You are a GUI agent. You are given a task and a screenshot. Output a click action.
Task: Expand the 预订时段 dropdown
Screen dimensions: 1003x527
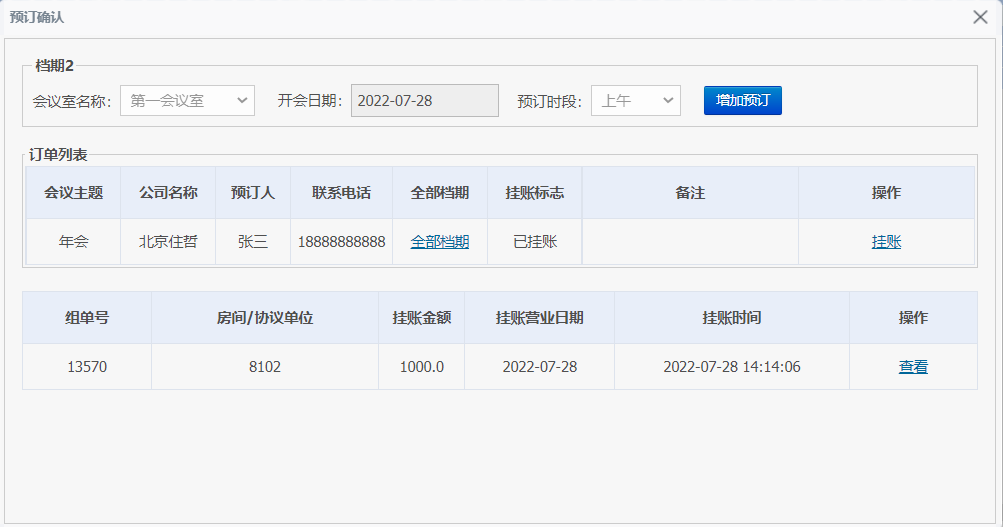[636, 100]
